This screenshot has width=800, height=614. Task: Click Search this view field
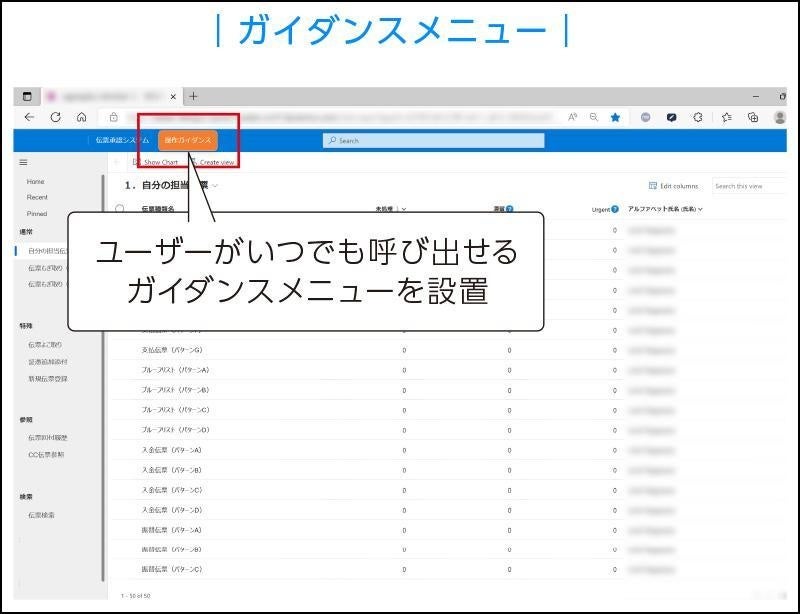click(749, 186)
